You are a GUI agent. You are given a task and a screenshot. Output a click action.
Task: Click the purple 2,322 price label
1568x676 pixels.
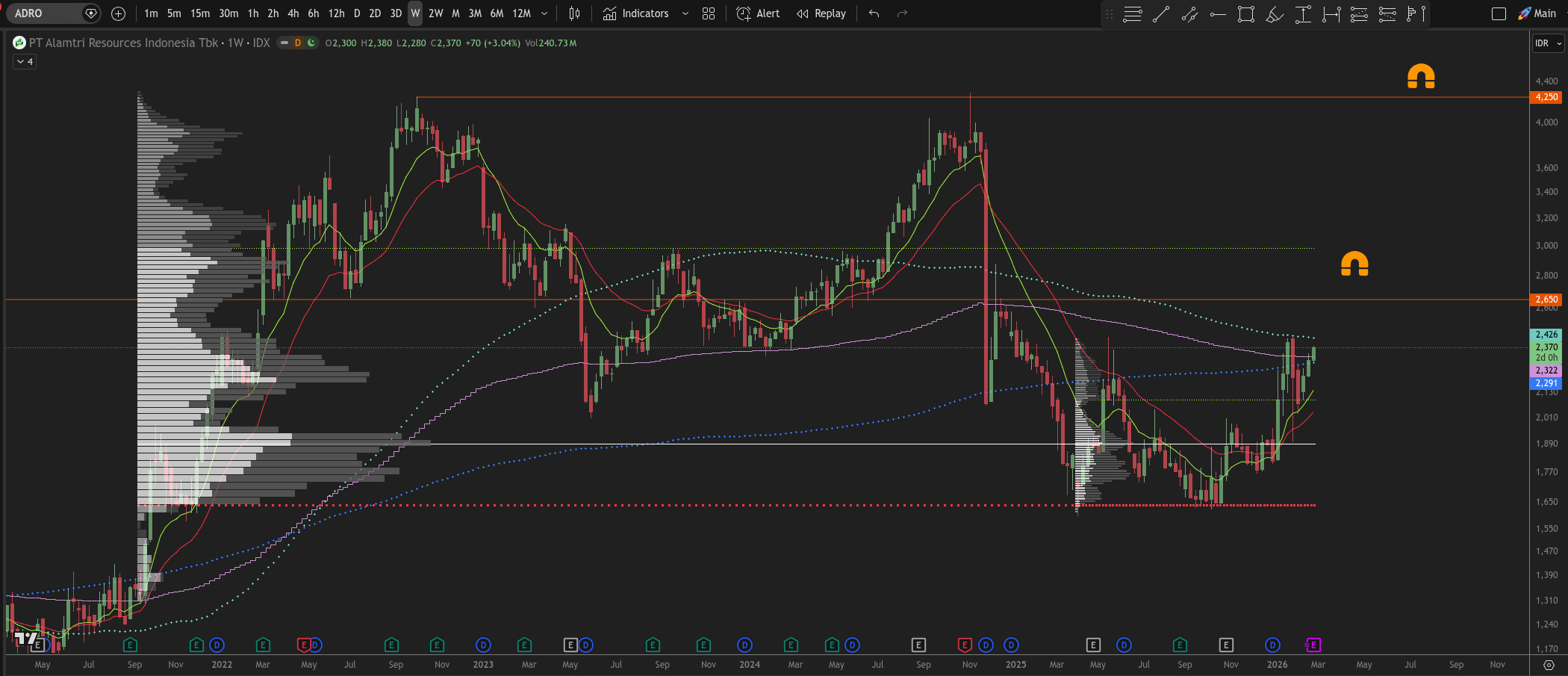coord(1546,370)
